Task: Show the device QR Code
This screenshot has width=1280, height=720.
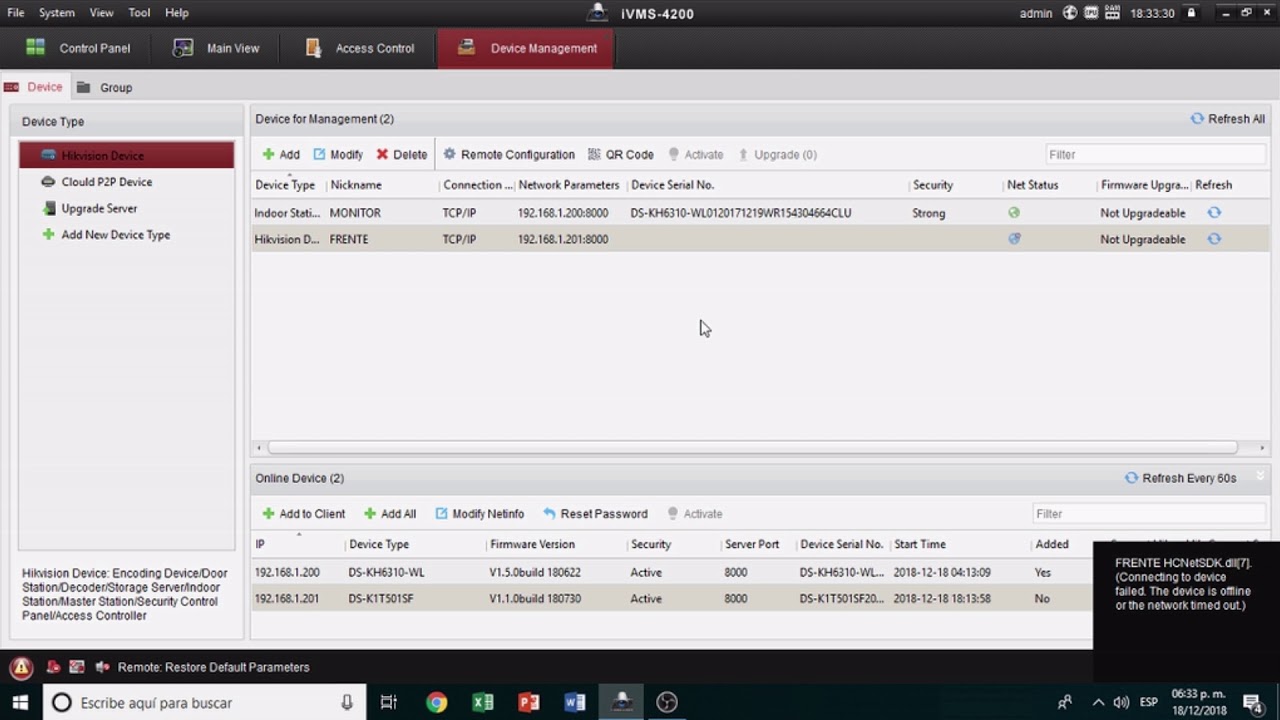Action: [x=621, y=155]
